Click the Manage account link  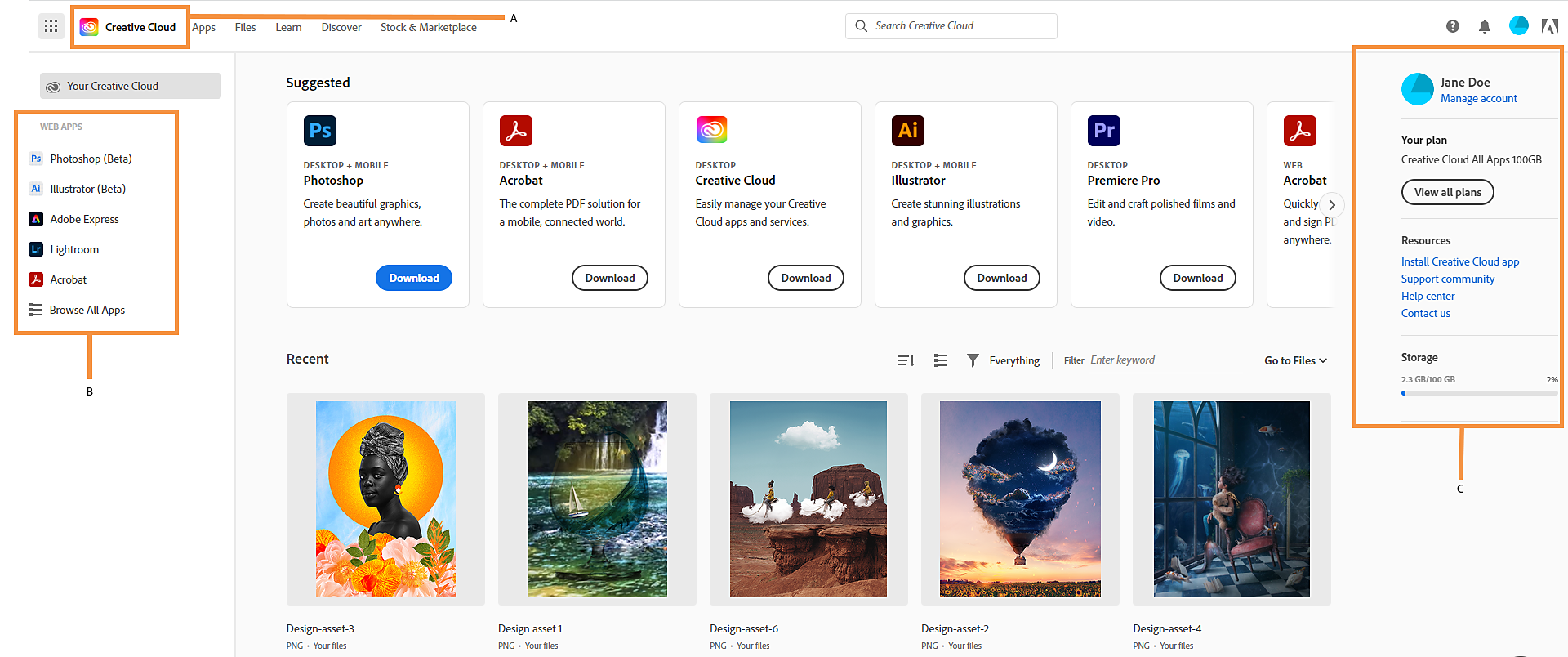pyautogui.click(x=1478, y=98)
